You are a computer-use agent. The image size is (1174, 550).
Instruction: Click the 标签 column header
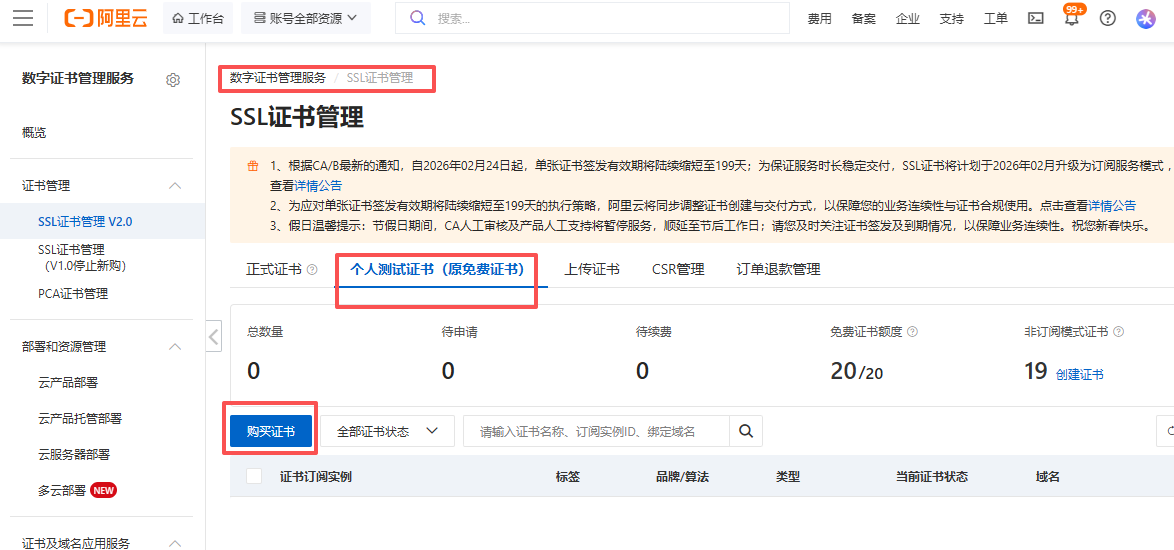tap(568, 477)
